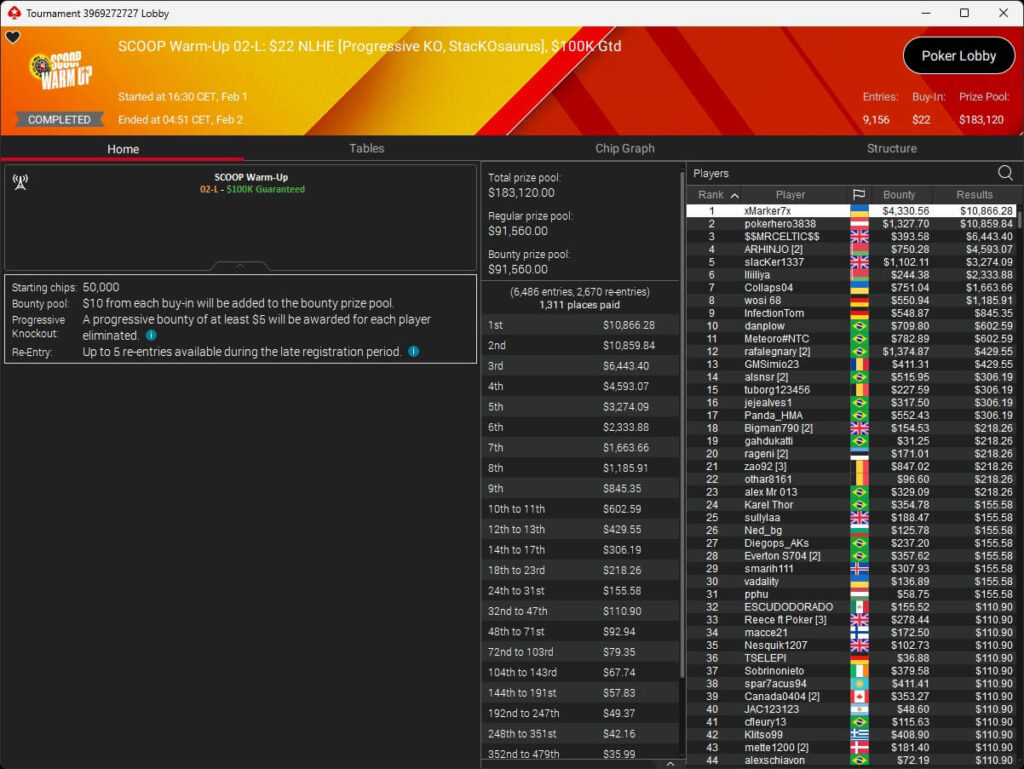Click the Re-Entry info icon
Viewport: 1024px width, 769px height.
tap(413, 352)
